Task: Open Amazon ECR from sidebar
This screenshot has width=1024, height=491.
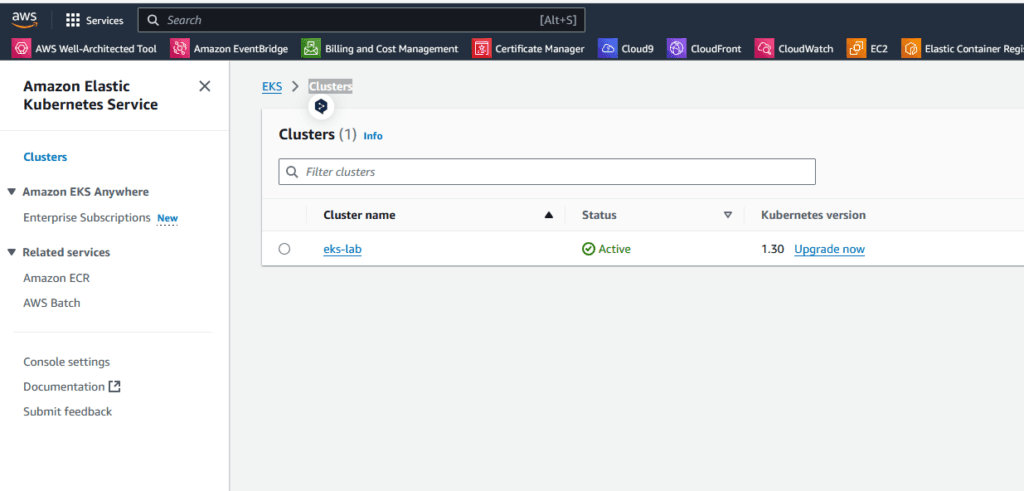Action: (56, 278)
